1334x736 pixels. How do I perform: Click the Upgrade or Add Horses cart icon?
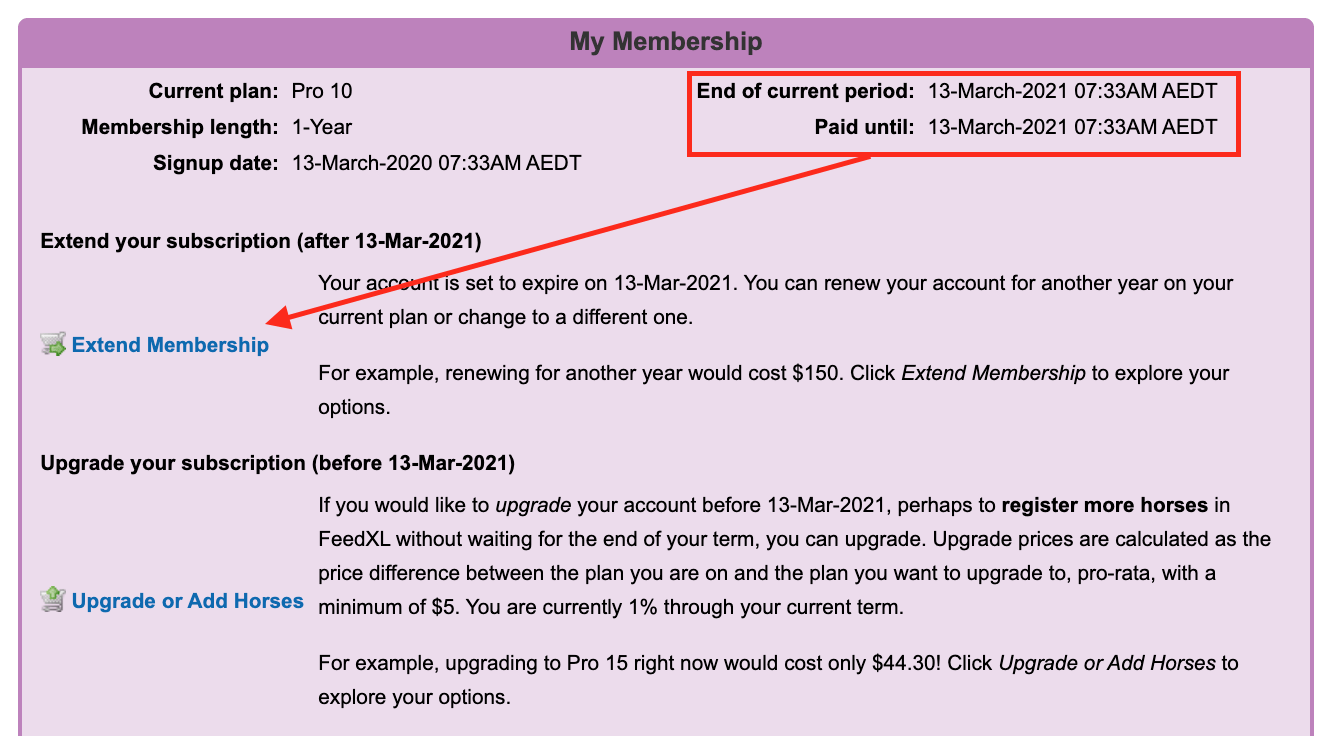coord(53,600)
